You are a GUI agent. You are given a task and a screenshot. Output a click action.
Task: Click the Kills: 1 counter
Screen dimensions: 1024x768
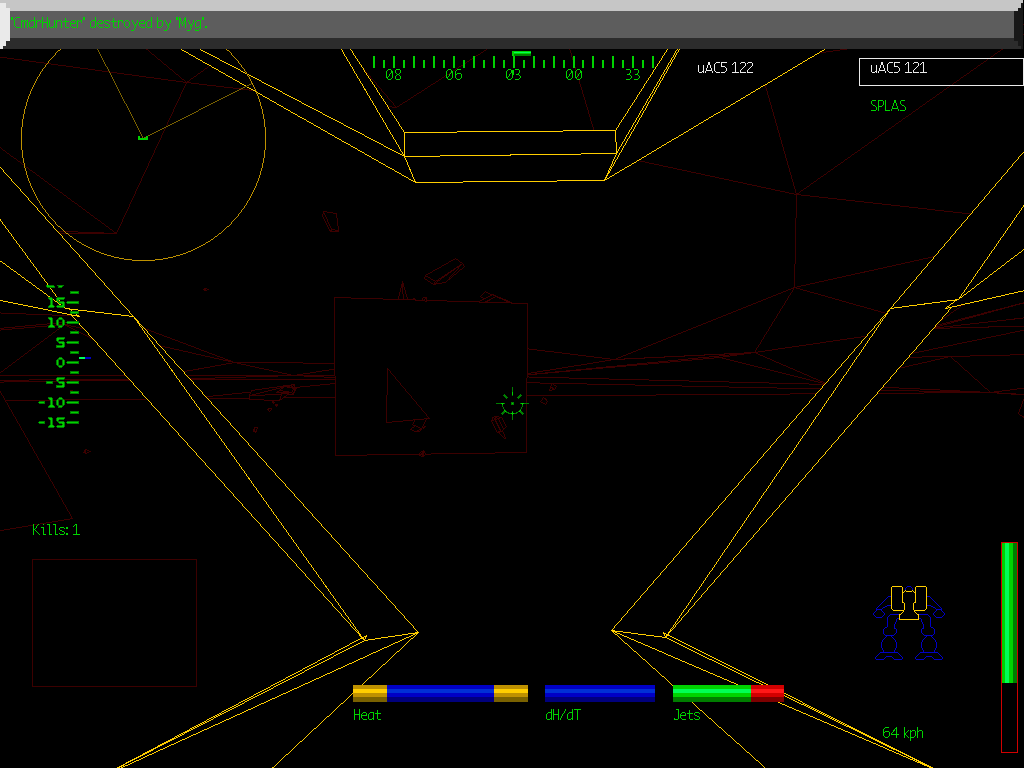(x=57, y=530)
